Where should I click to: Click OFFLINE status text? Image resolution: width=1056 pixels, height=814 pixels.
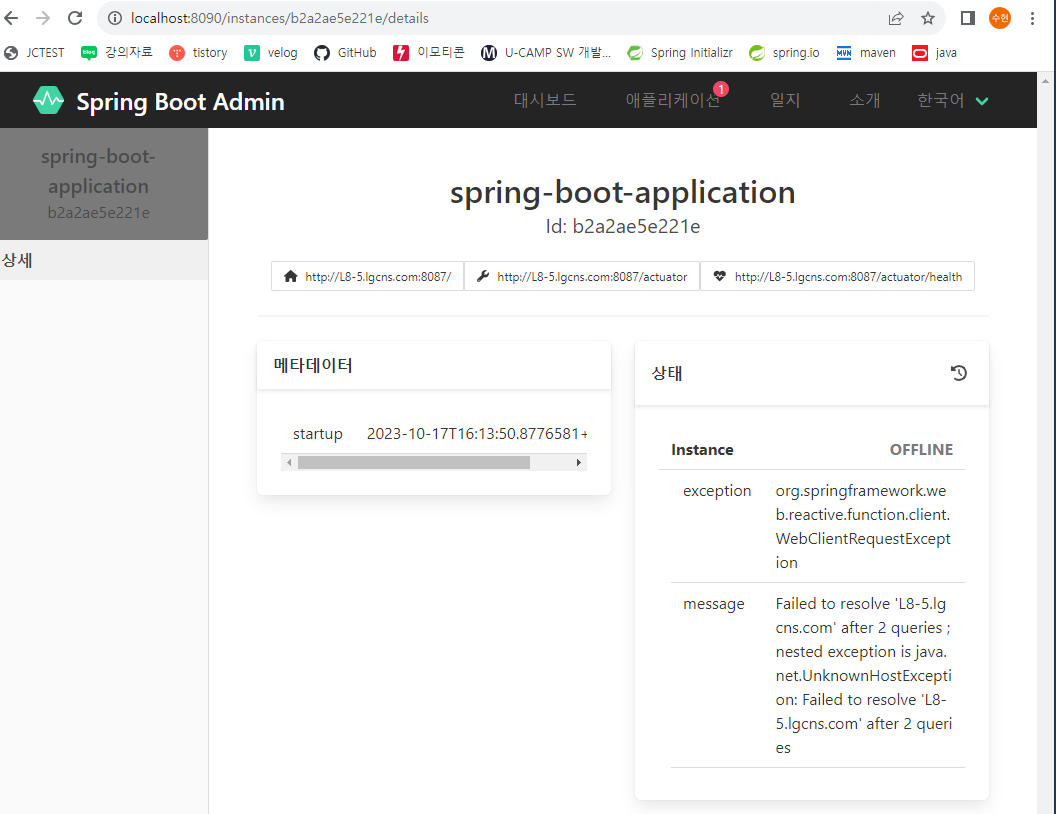pyautogui.click(x=921, y=450)
